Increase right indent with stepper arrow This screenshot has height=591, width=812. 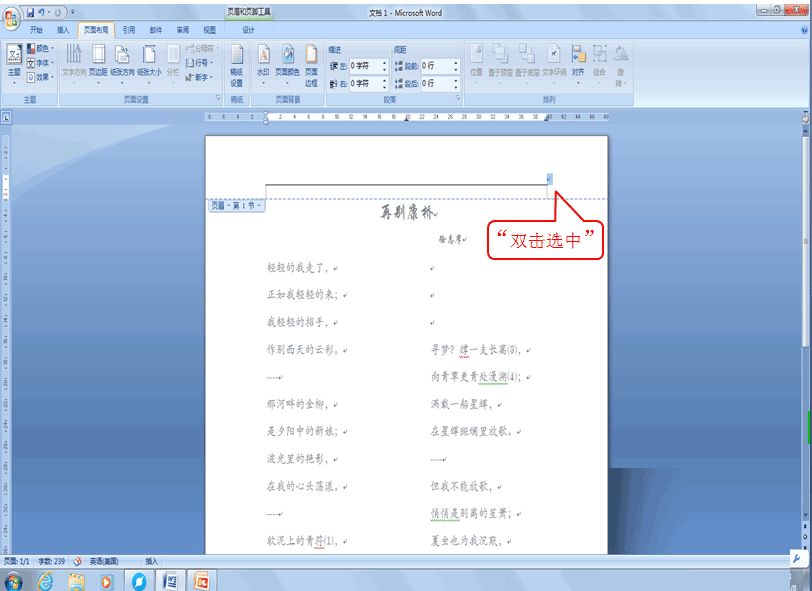(385, 81)
